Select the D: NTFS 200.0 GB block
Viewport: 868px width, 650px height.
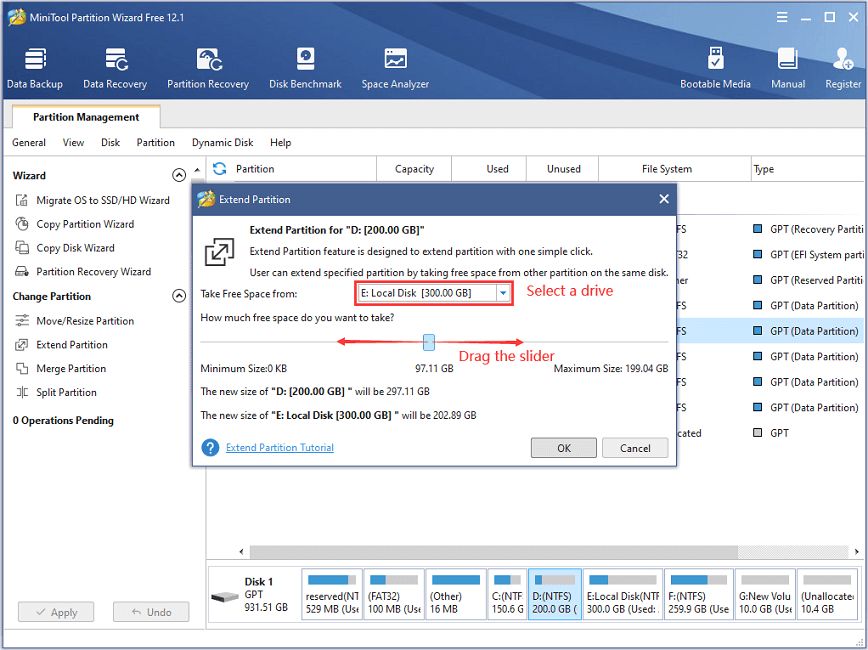coord(555,594)
